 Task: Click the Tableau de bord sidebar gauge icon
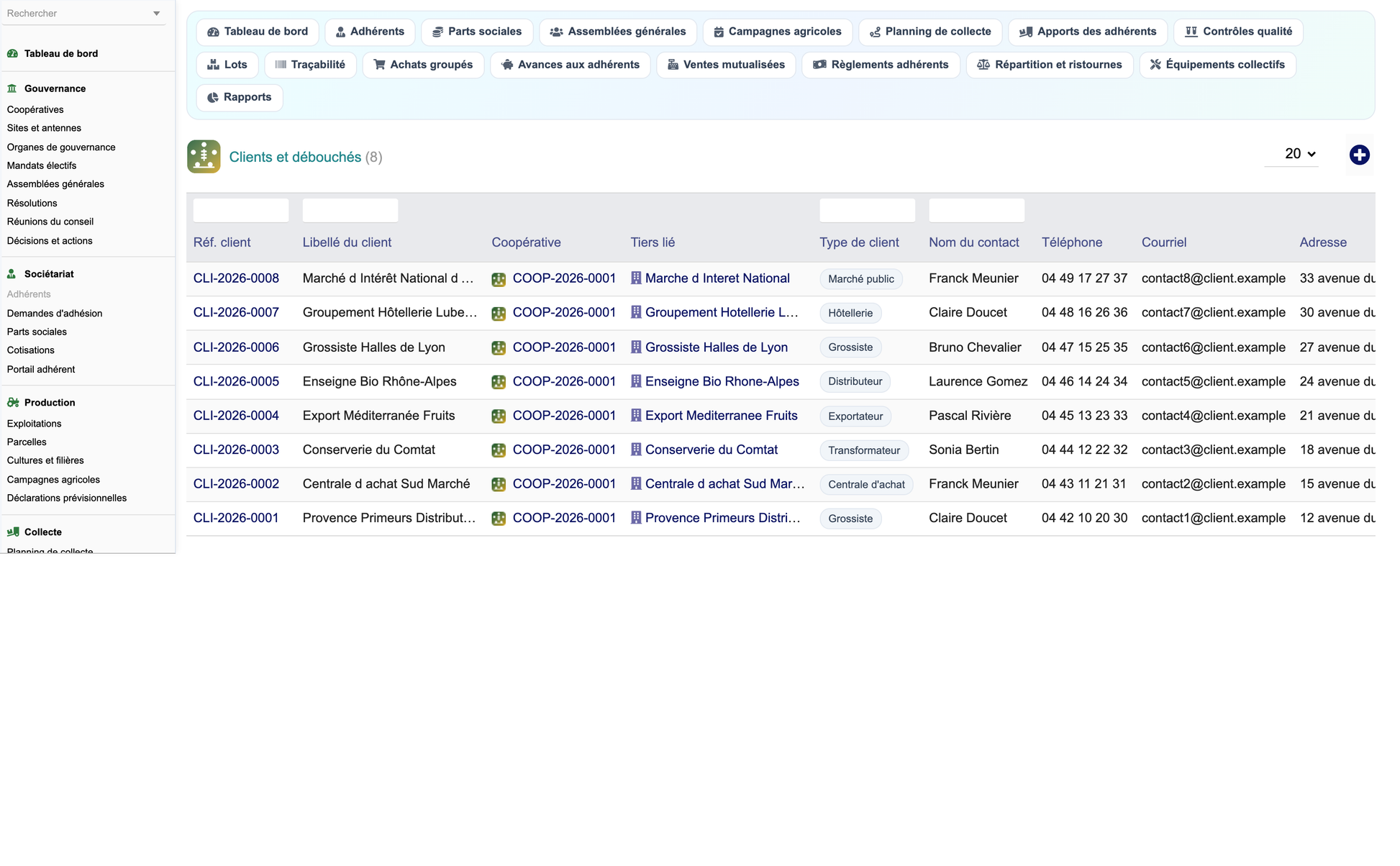pyautogui.click(x=12, y=53)
